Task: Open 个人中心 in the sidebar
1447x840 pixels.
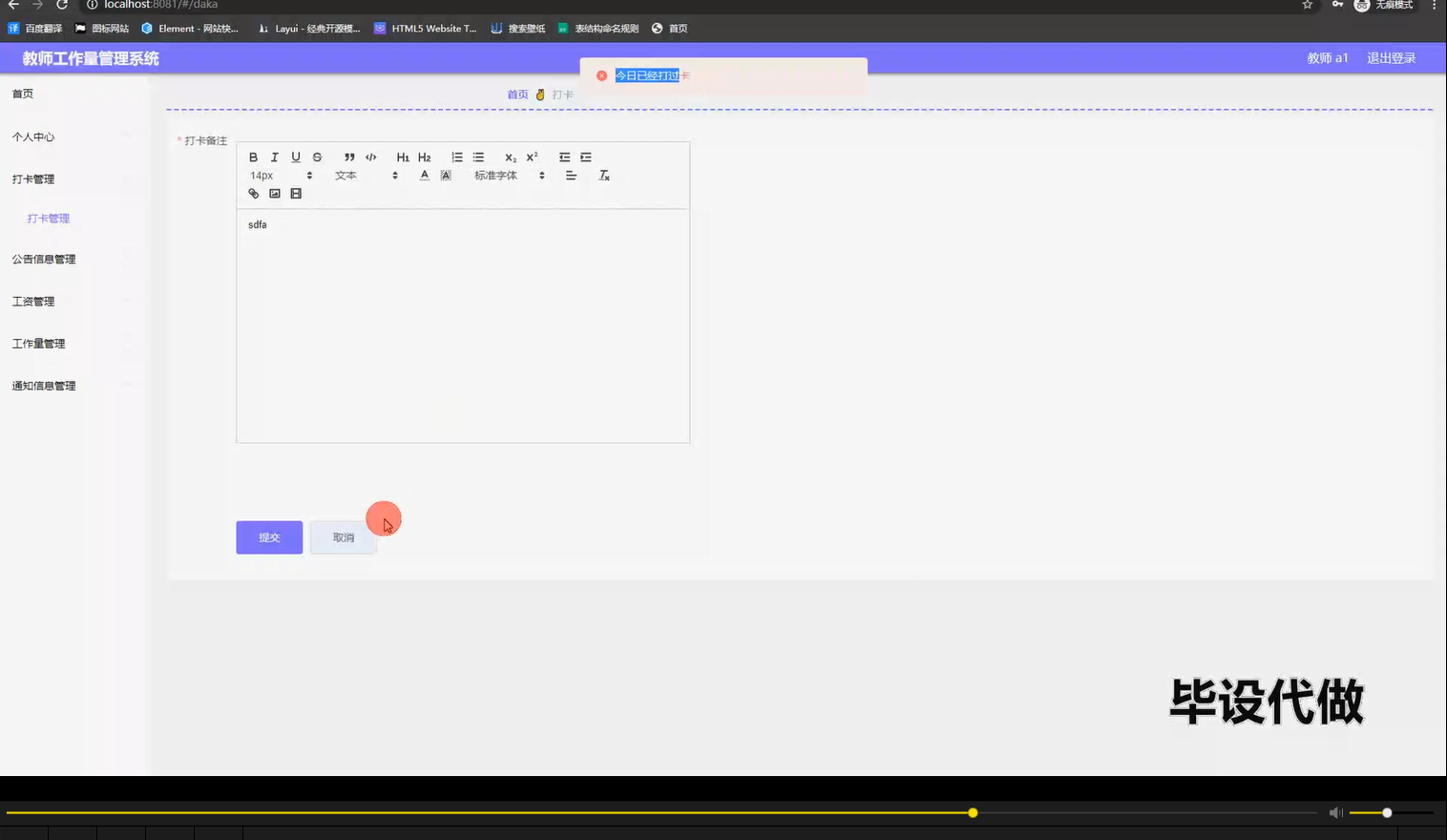Action: point(33,136)
